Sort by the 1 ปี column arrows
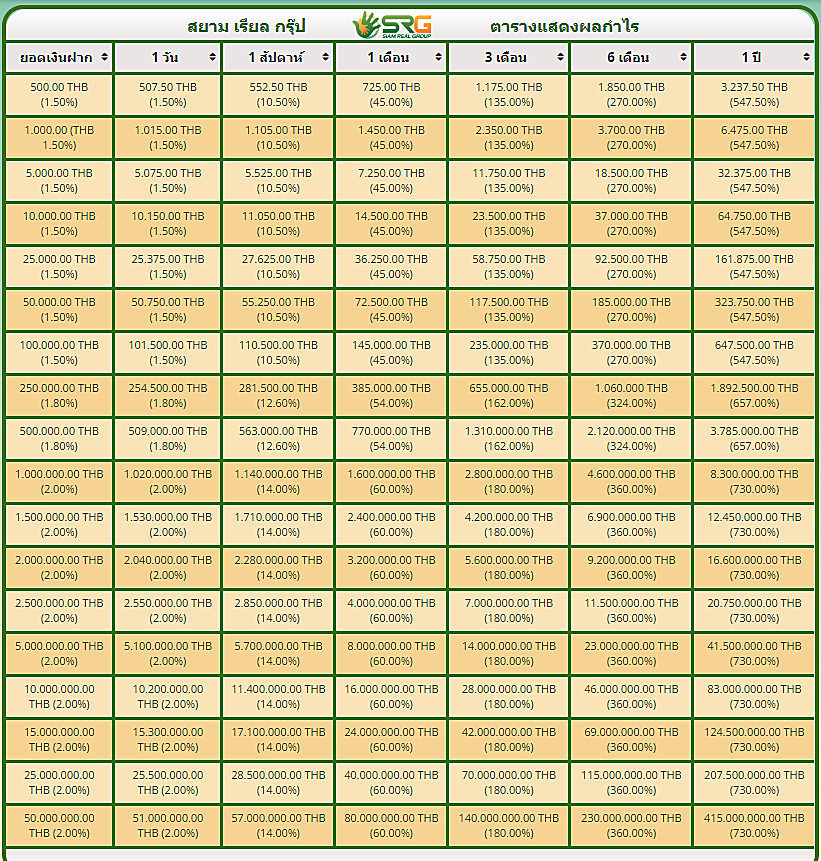 [x=806, y=57]
